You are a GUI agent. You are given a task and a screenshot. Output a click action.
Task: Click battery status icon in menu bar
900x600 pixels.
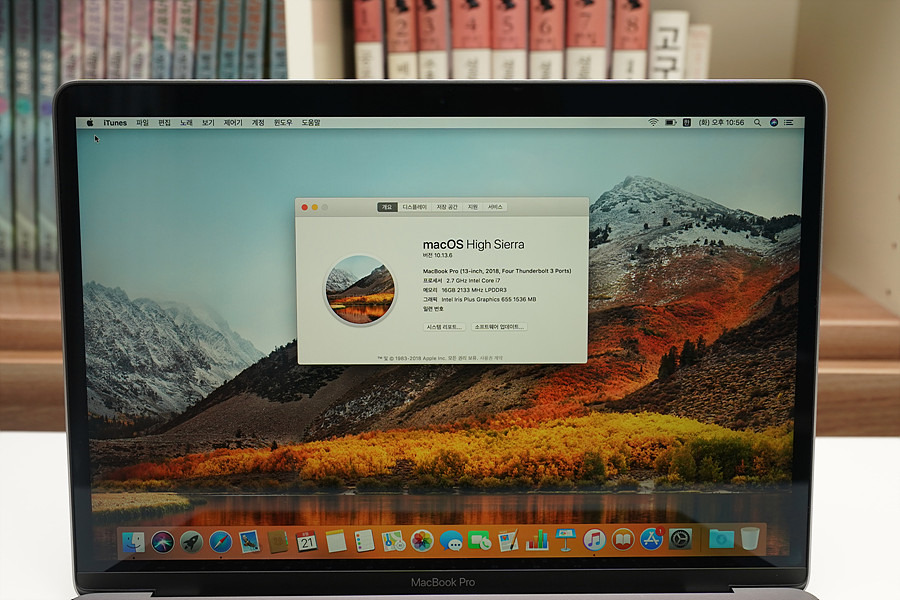click(x=670, y=122)
